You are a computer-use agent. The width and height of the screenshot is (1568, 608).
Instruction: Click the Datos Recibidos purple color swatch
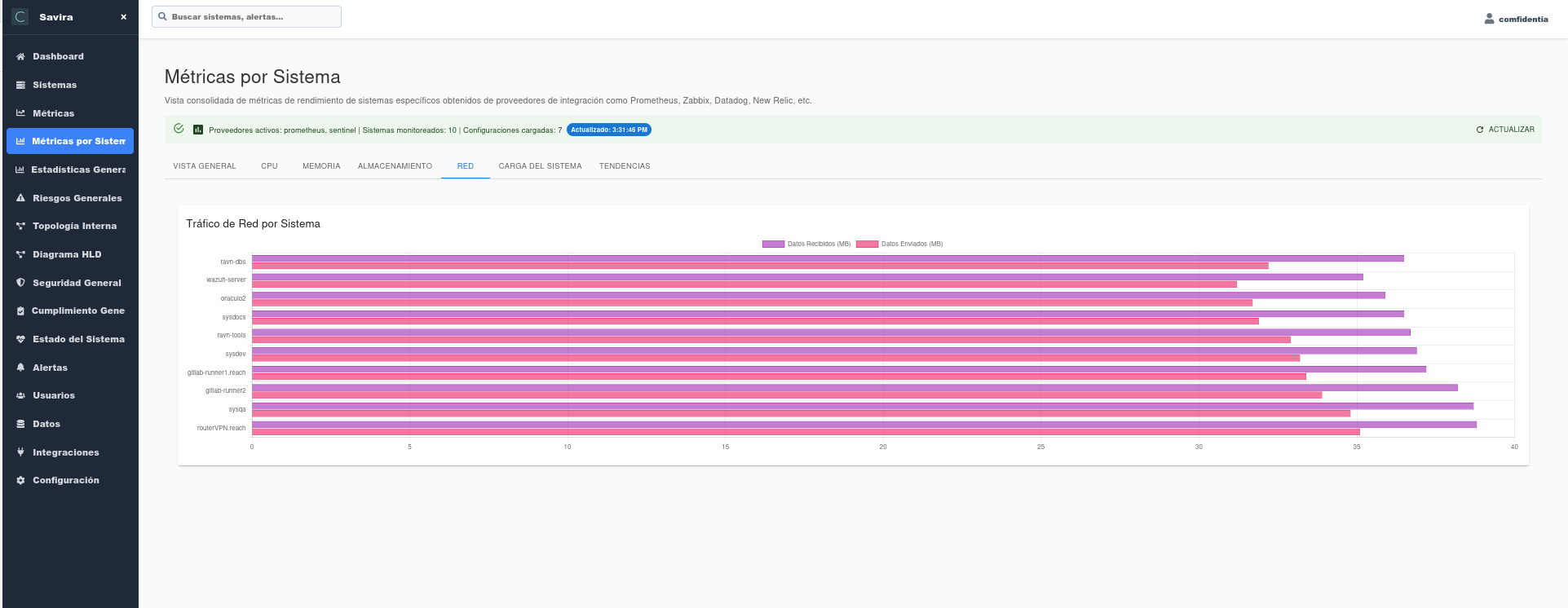773,244
